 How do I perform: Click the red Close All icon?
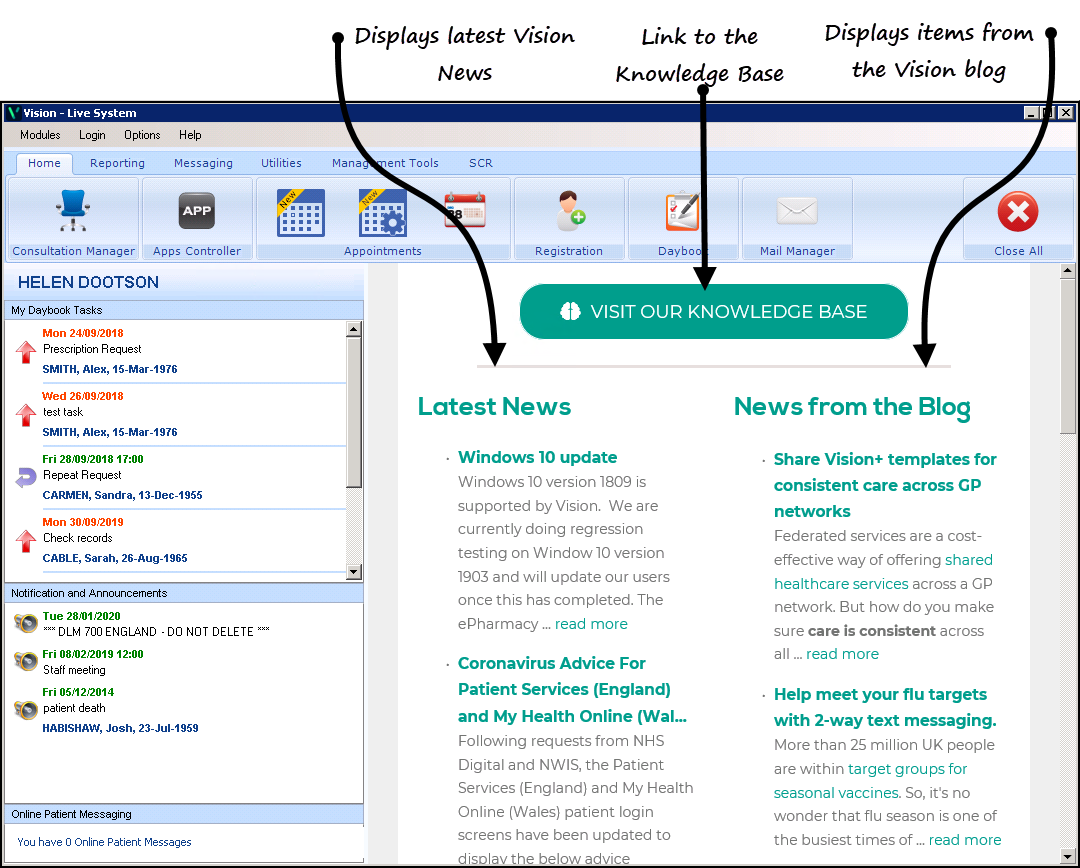[x=1018, y=212]
